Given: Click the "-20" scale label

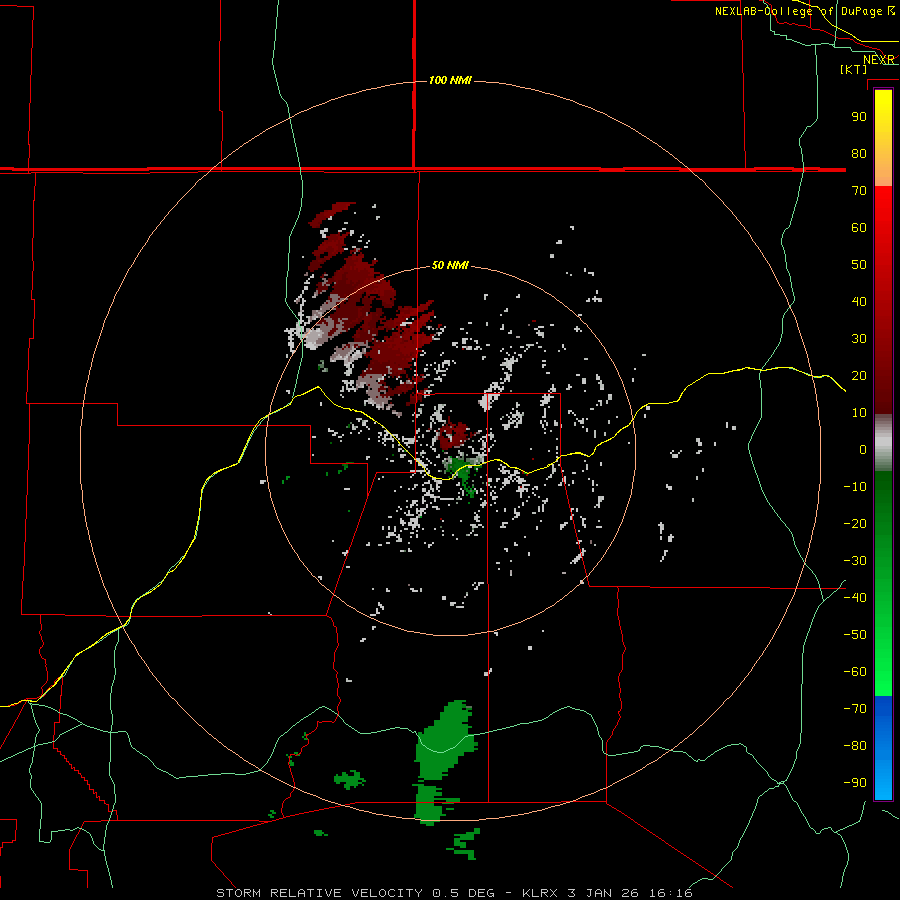Looking at the screenshot, I should (855, 523).
